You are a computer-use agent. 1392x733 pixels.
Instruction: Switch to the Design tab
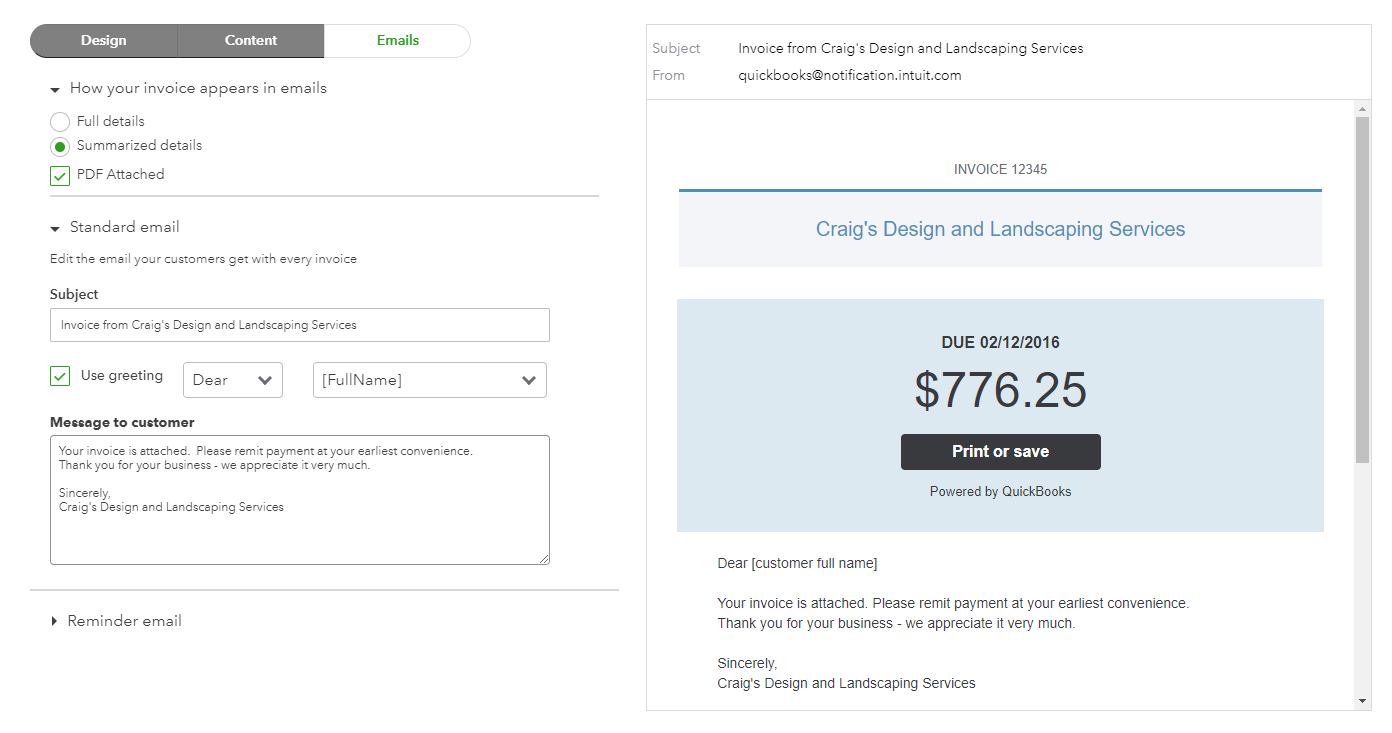tap(104, 41)
